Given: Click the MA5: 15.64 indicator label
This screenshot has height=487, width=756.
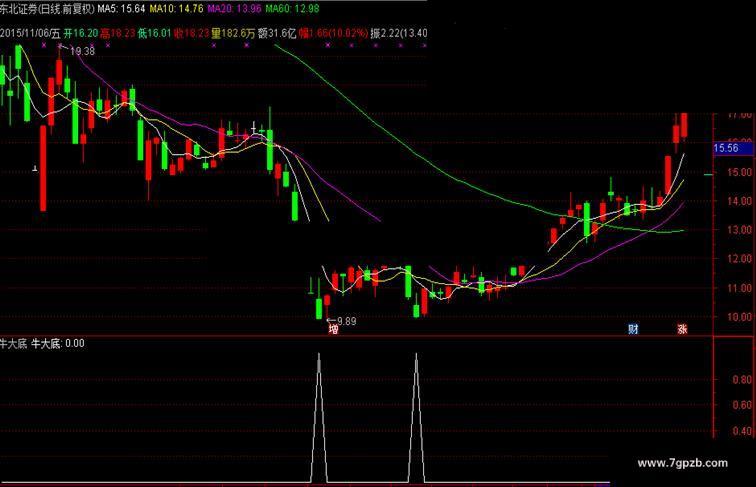Looking at the screenshot, I should tap(121, 8).
